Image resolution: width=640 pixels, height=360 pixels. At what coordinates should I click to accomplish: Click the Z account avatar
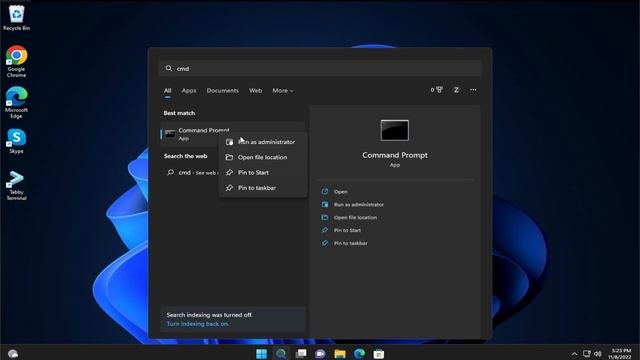[456, 90]
